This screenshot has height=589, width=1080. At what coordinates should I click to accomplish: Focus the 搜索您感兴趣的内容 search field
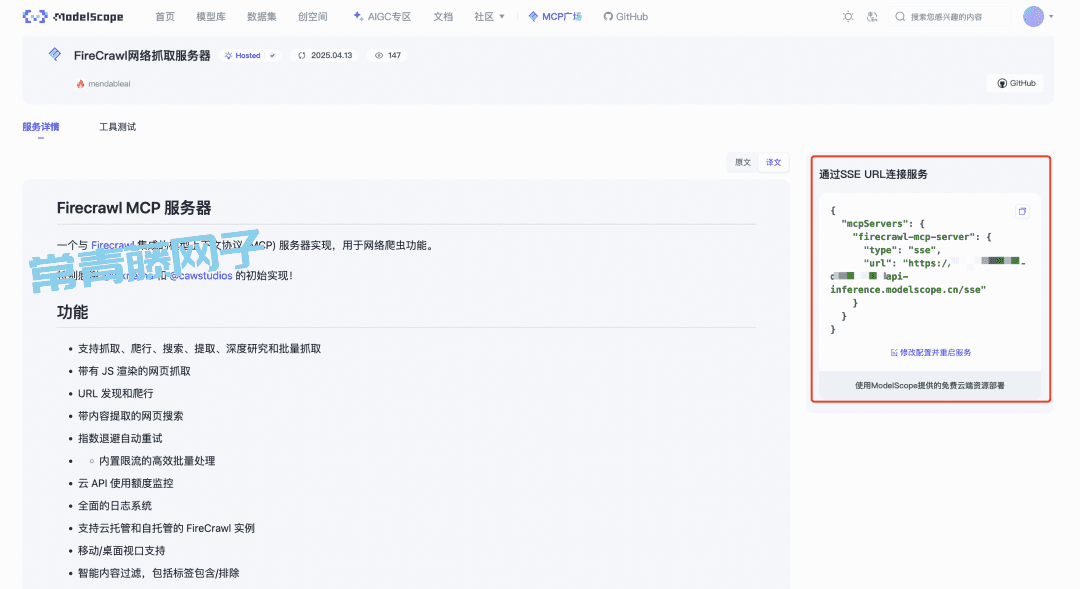(951, 17)
